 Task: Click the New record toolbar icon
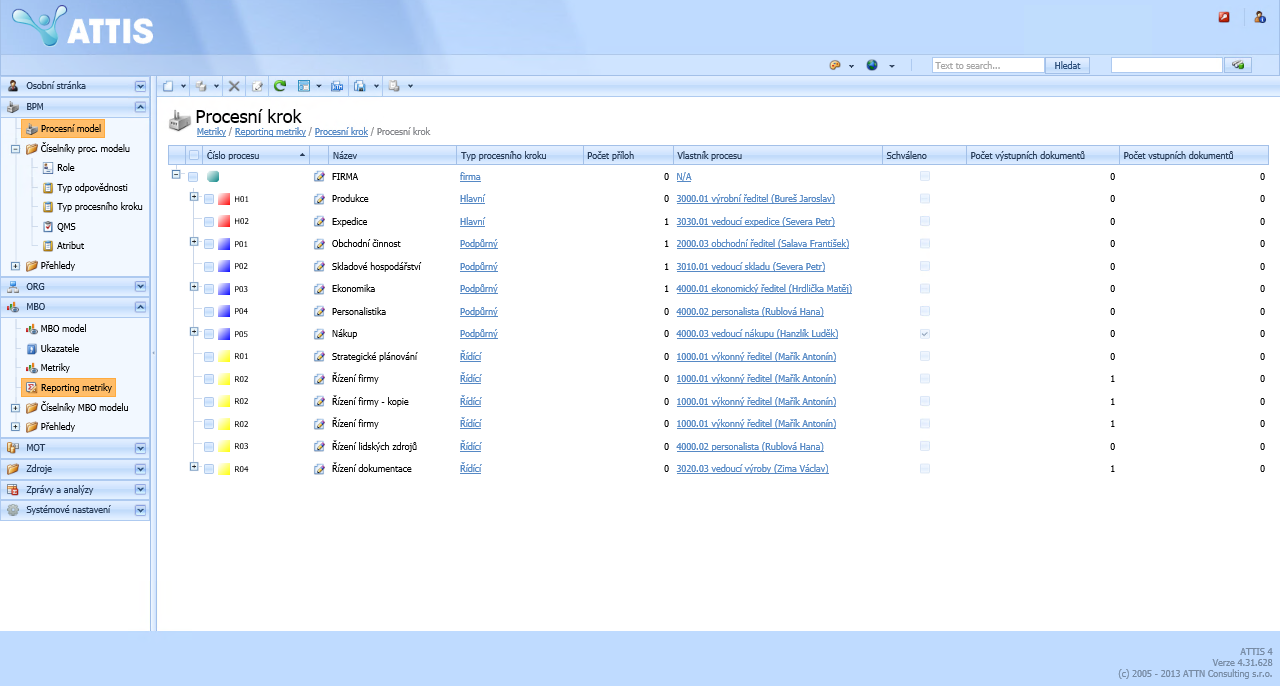tap(169, 86)
